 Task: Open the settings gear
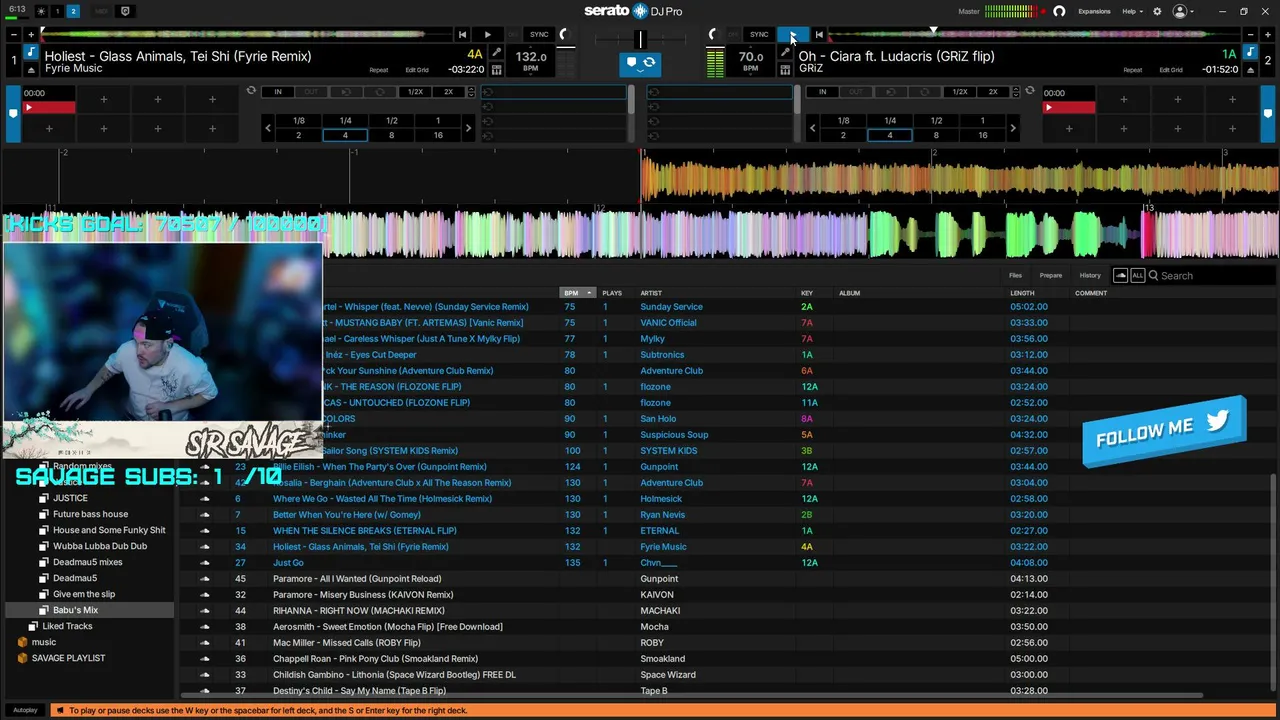pos(1157,11)
